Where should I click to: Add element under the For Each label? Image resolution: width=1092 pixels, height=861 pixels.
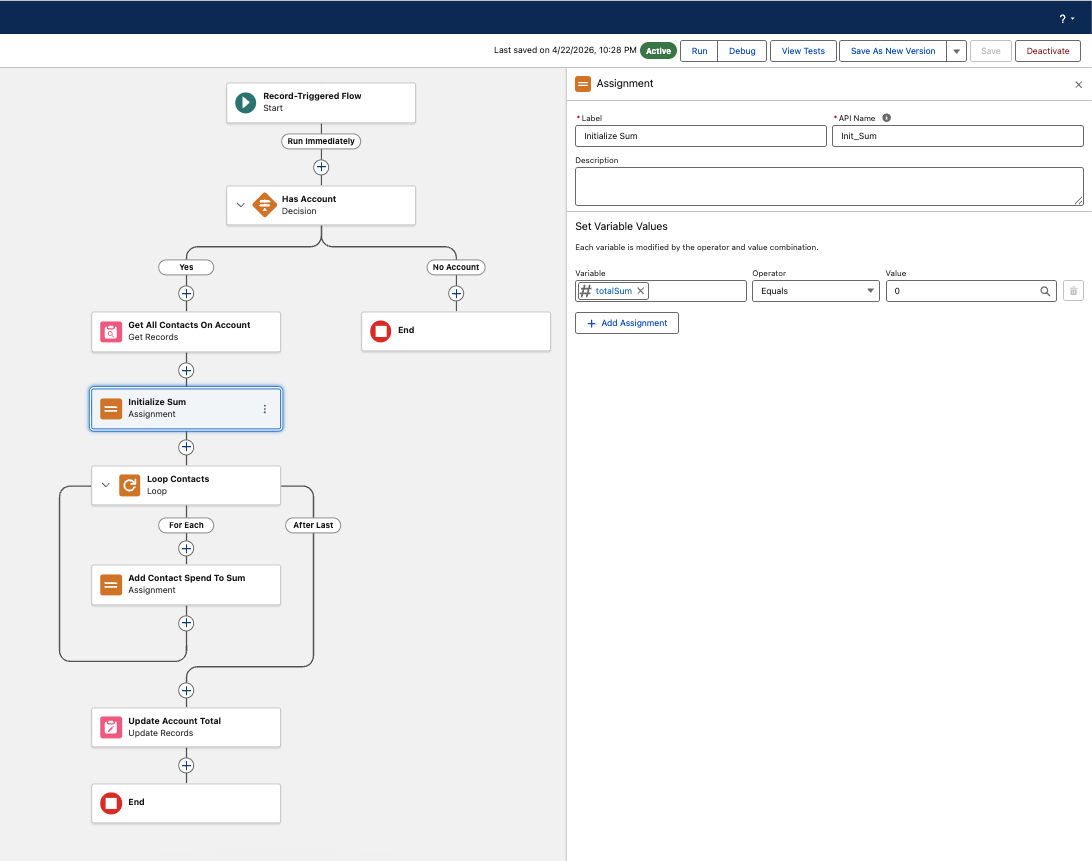(186, 548)
